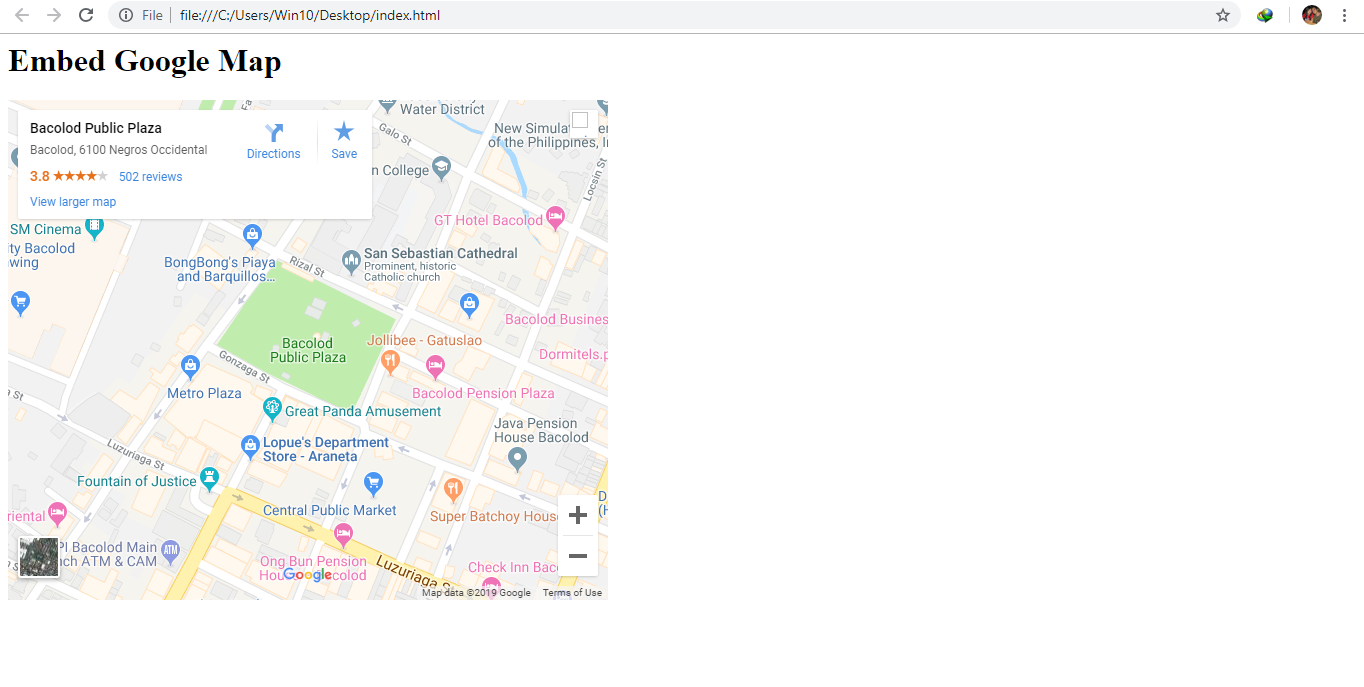Click the 'SM Cinema' map label
1364x687 pixels.
tap(46, 229)
